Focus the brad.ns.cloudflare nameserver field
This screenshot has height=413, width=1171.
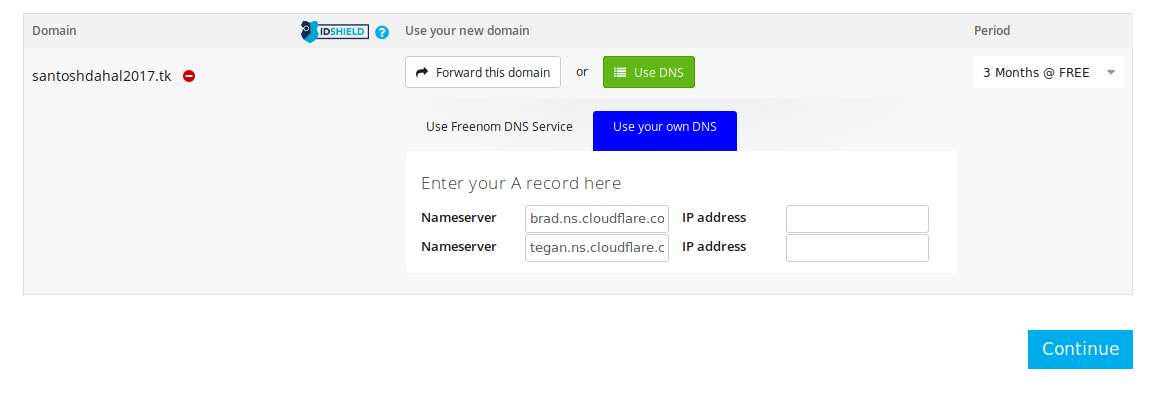click(x=597, y=219)
